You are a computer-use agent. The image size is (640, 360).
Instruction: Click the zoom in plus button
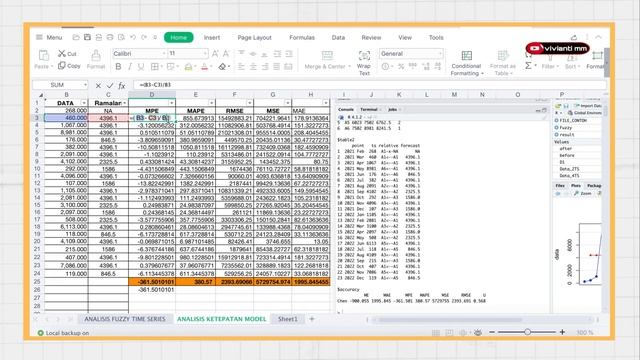tap(562, 332)
